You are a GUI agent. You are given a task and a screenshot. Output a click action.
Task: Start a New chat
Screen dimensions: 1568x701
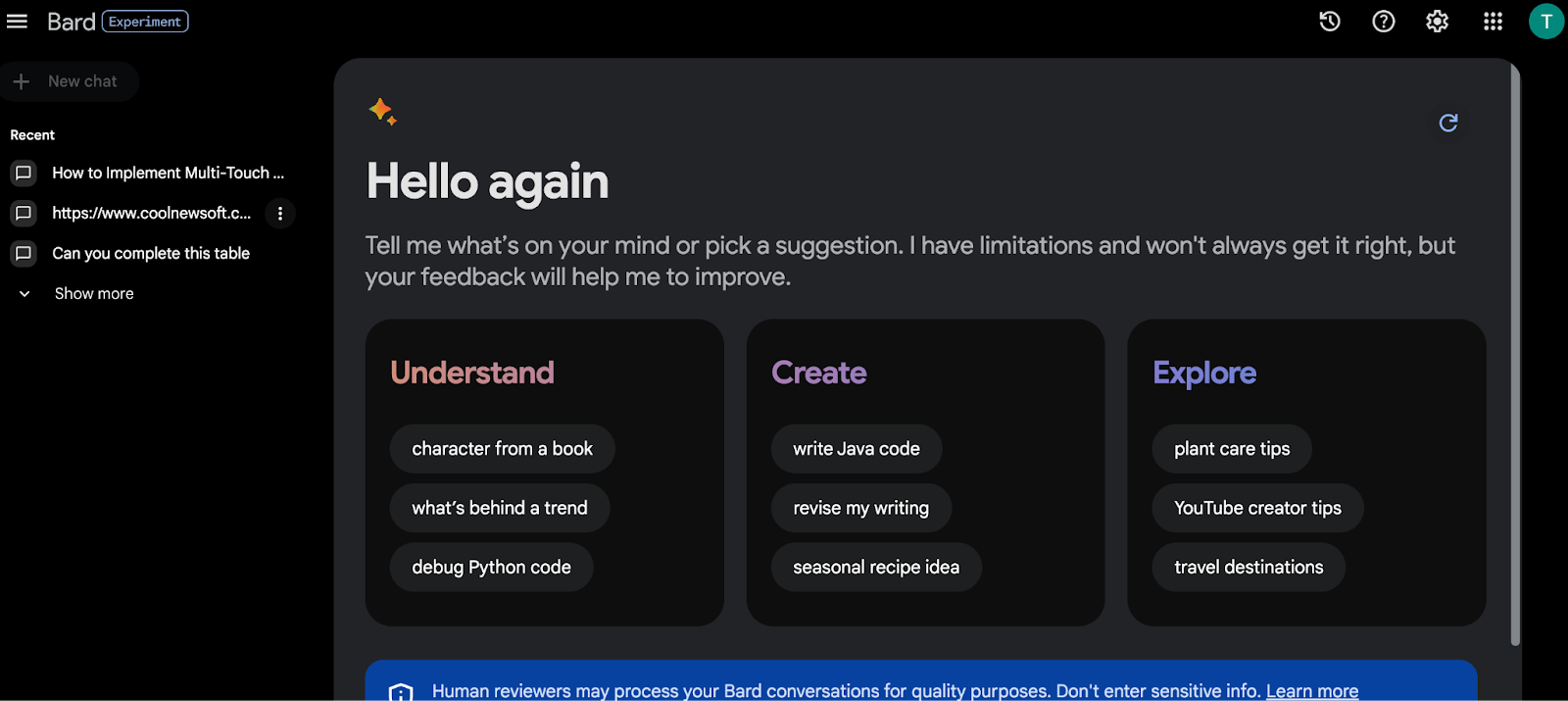(70, 81)
